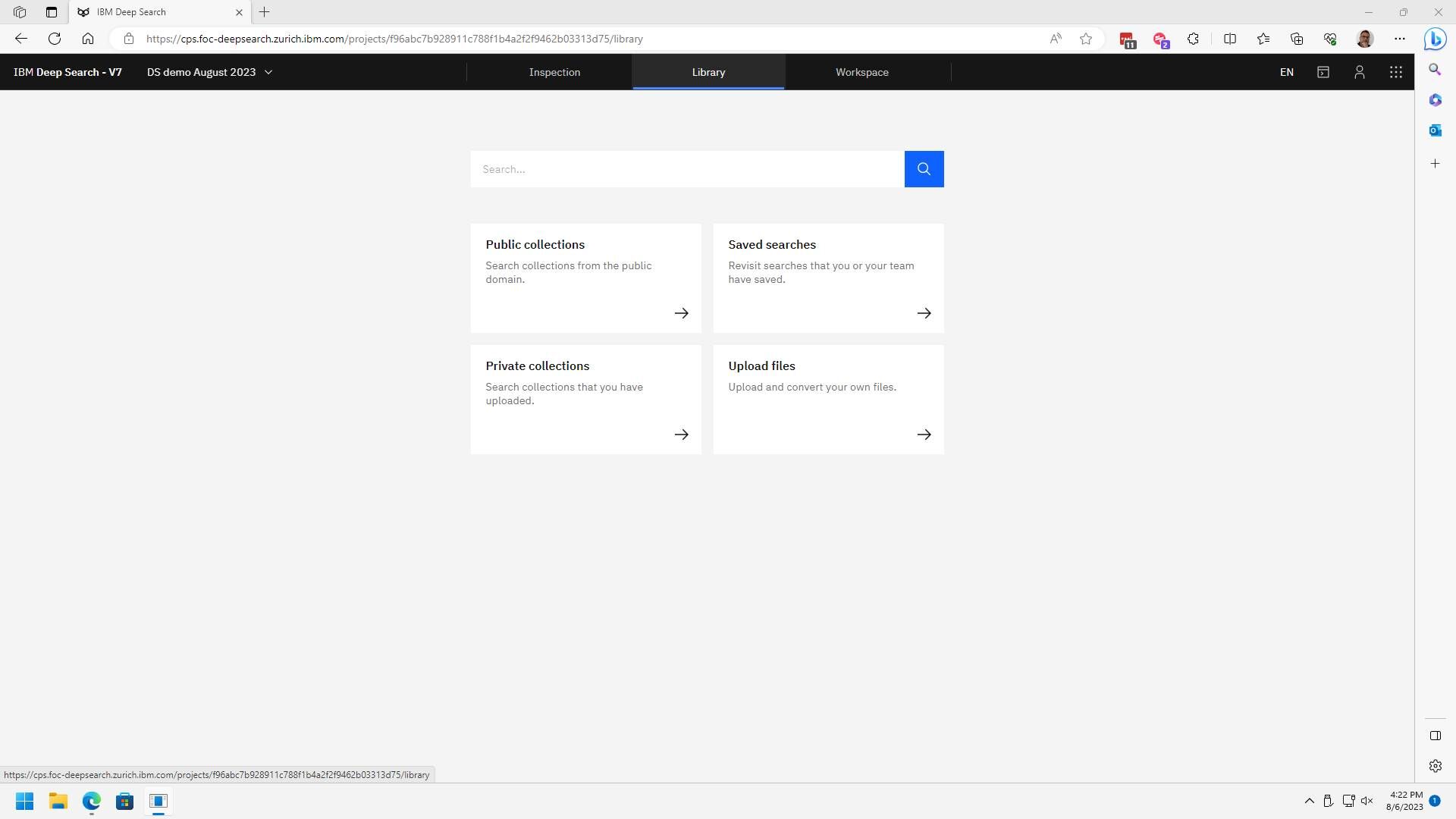Show hidden system tray icons
Viewport: 1456px width, 819px height.
pos(1309,801)
